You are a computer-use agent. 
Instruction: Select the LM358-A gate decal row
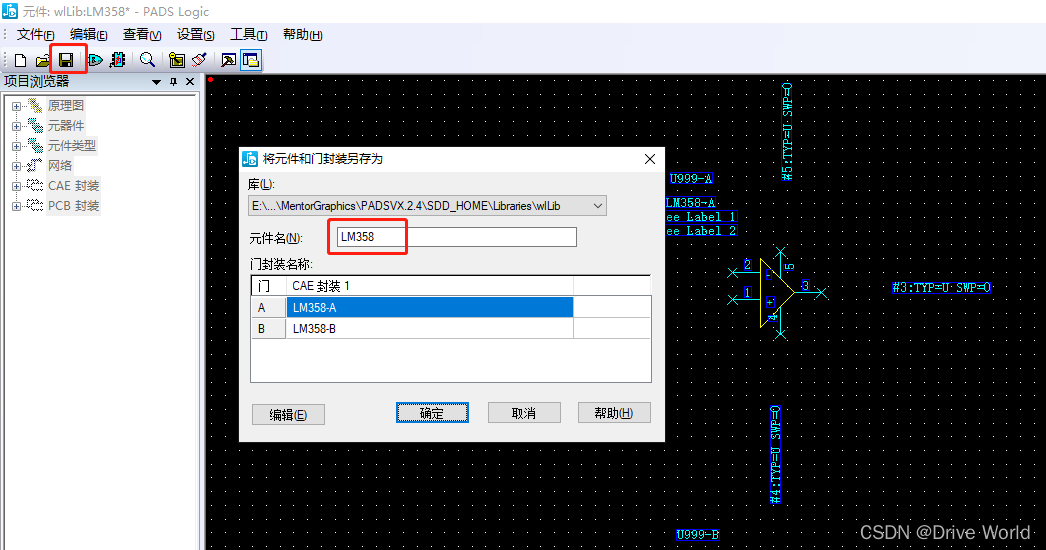(x=430, y=308)
